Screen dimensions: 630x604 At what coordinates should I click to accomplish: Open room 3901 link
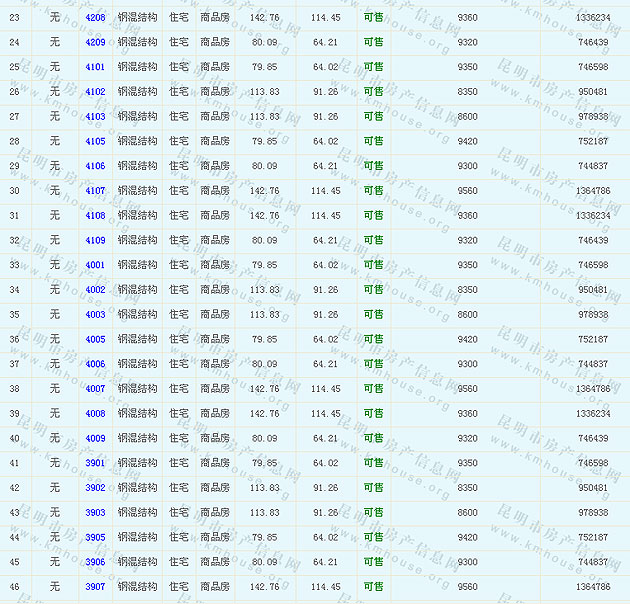pos(95,463)
